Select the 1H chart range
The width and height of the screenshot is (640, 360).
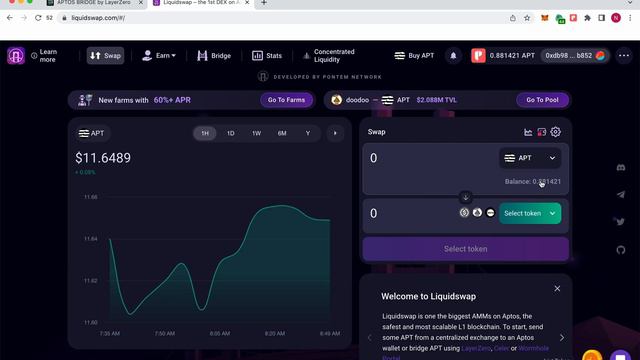tap(205, 133)
